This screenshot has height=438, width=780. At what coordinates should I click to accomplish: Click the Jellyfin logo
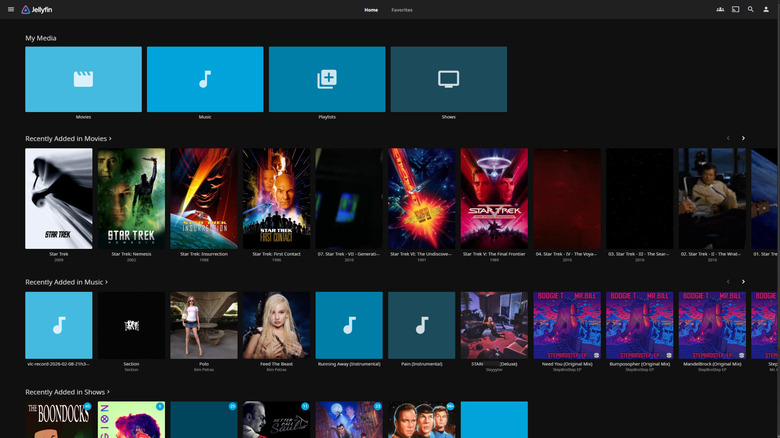click(x=37, y=9)
